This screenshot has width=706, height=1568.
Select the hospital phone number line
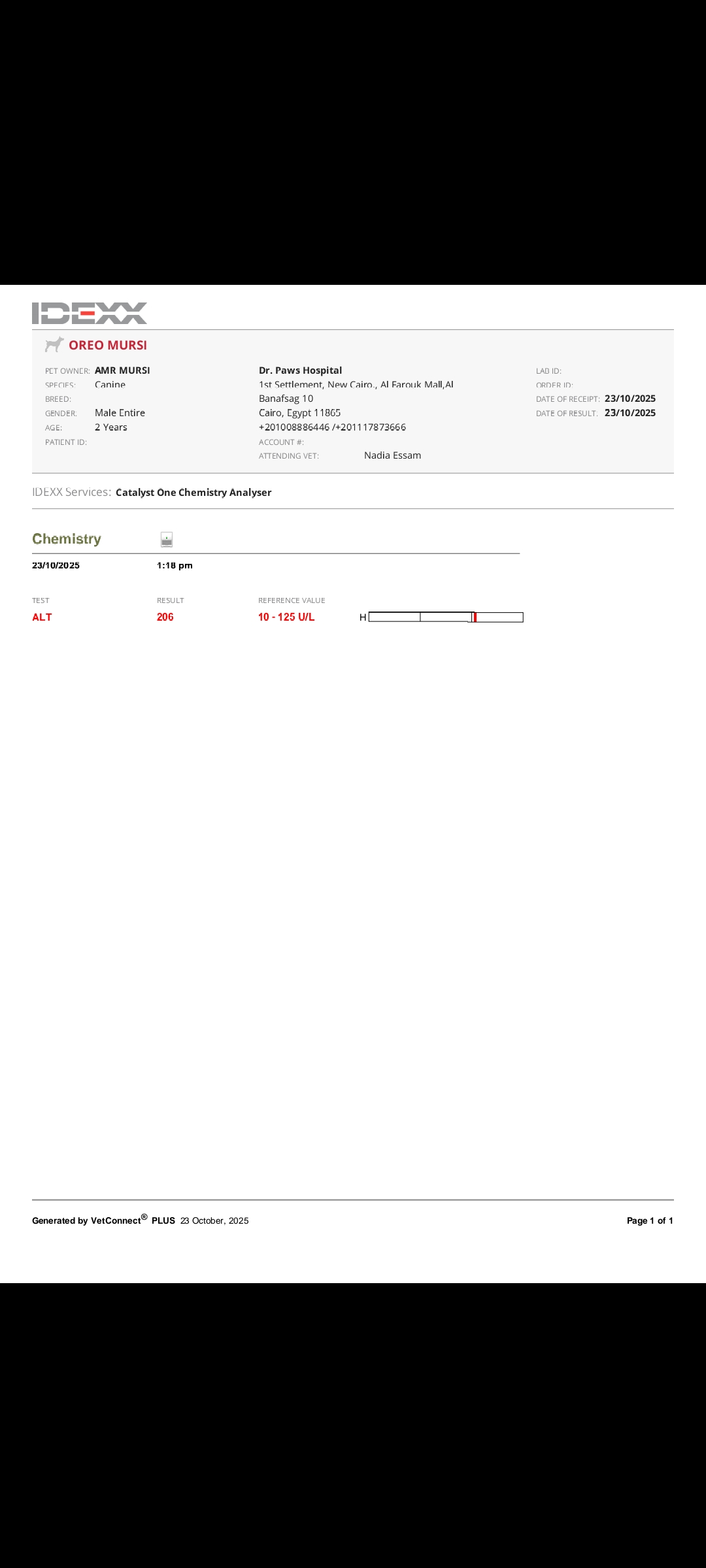(x=332, y=427)
